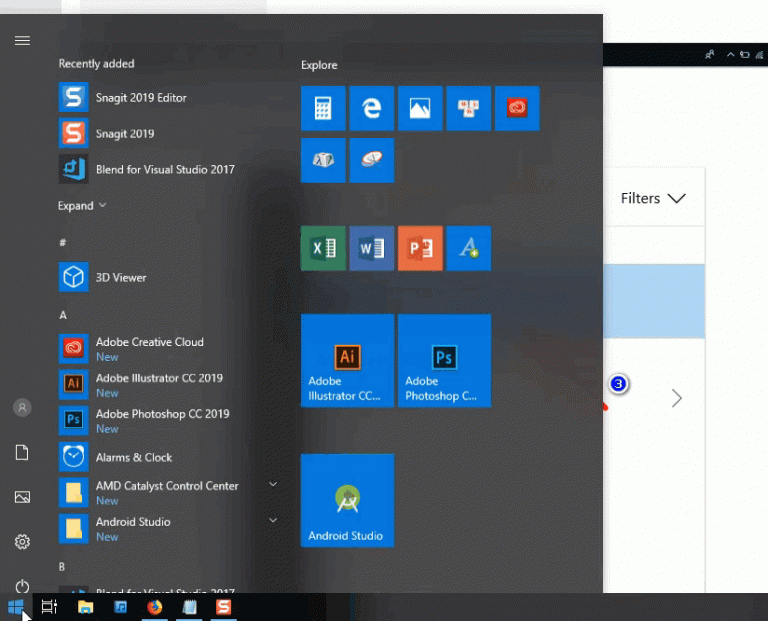The width and height of the screenshot is (768, 621).
Task: Open the PowerPoint tile
Action: click(420, 248)
